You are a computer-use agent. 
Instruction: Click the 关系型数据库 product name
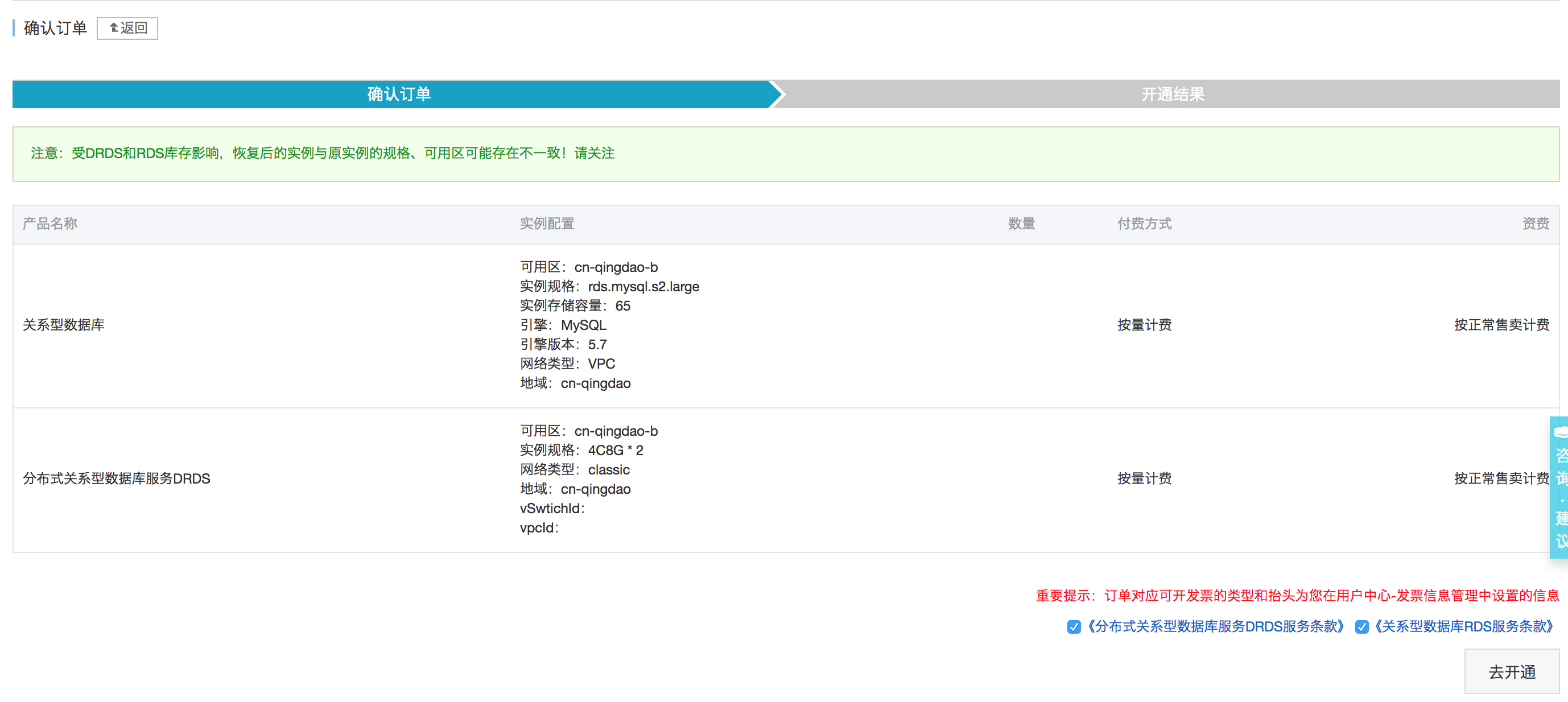63,325
